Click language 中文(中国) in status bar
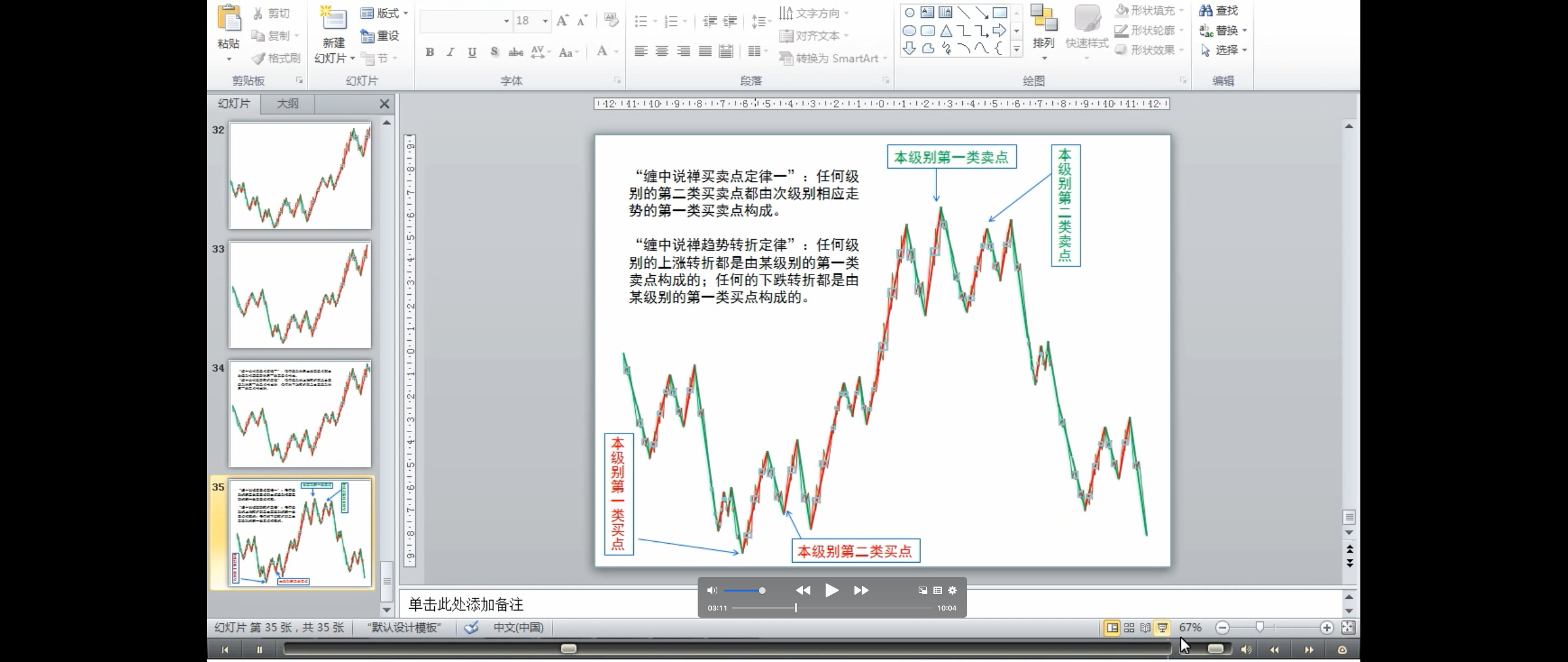Image resolution: width=1568 pixels, height=662 pixels. coord(519,628)
